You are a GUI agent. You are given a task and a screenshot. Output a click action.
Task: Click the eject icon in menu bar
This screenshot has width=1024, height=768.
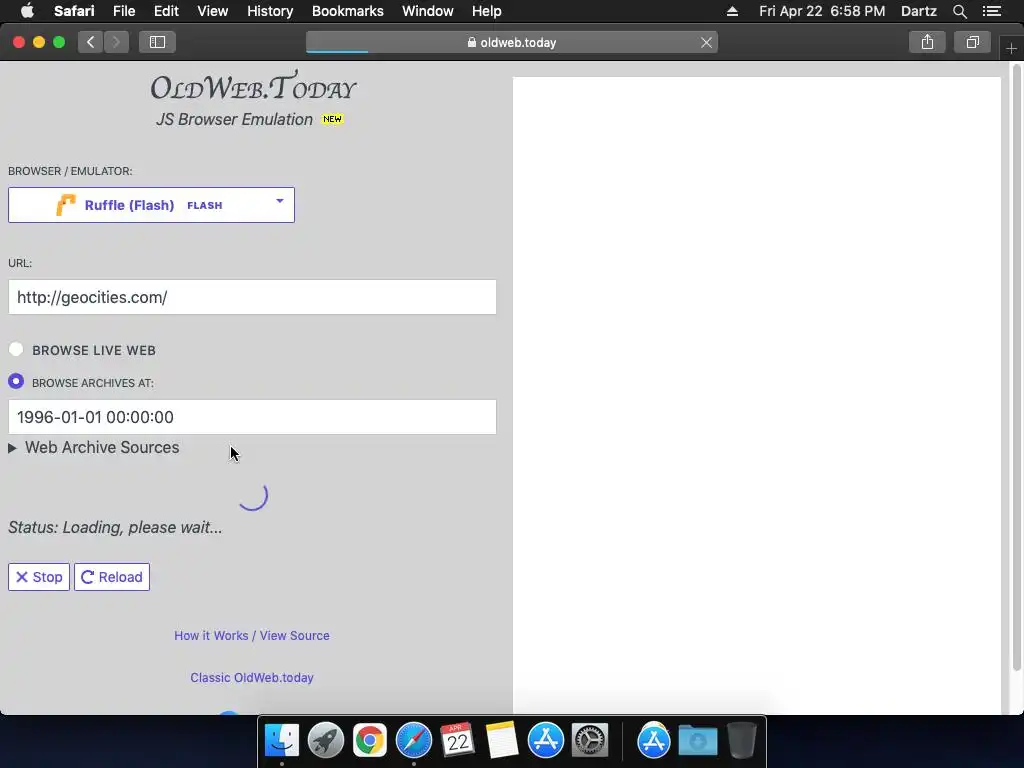pyautogui.click(x=732, y=11)
